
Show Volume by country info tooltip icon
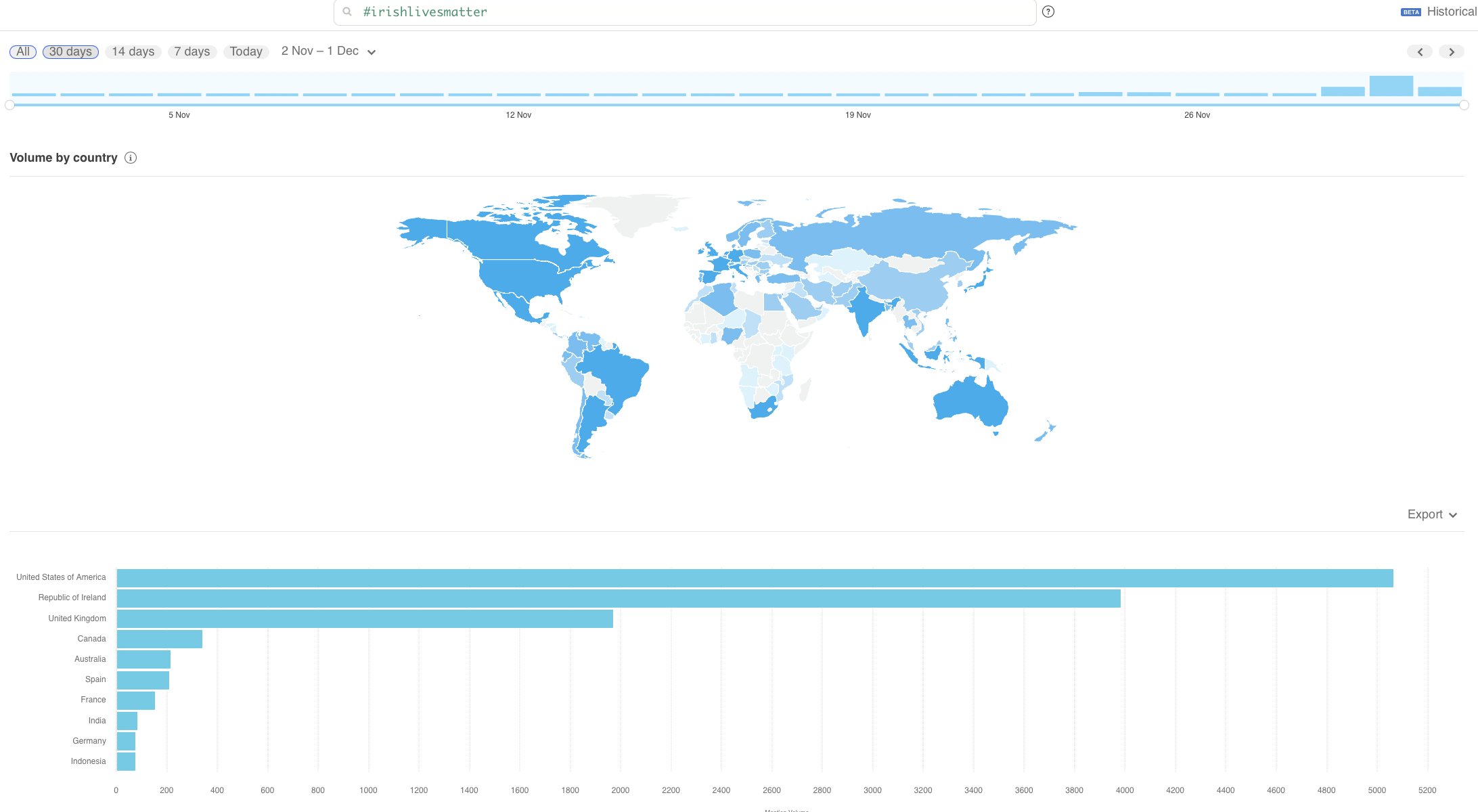[131, 158]
